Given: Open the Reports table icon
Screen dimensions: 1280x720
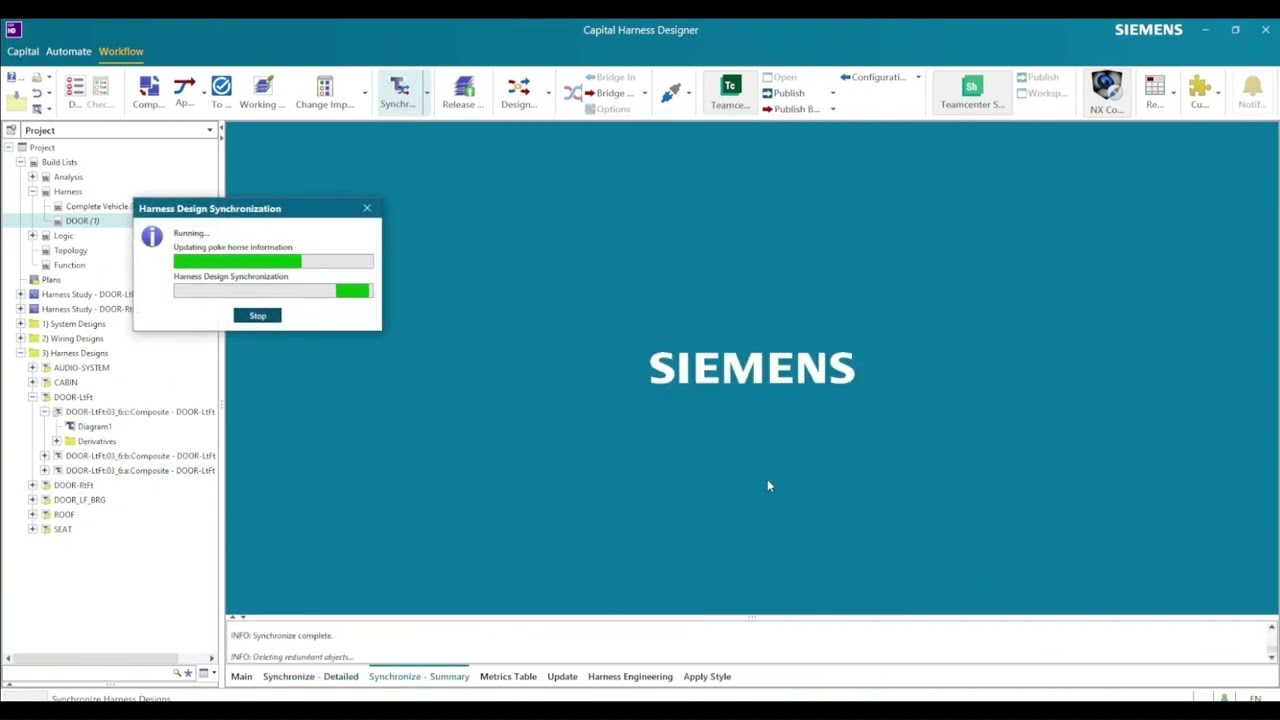Looking at the screenshot, I should [x=1155, y=87].
